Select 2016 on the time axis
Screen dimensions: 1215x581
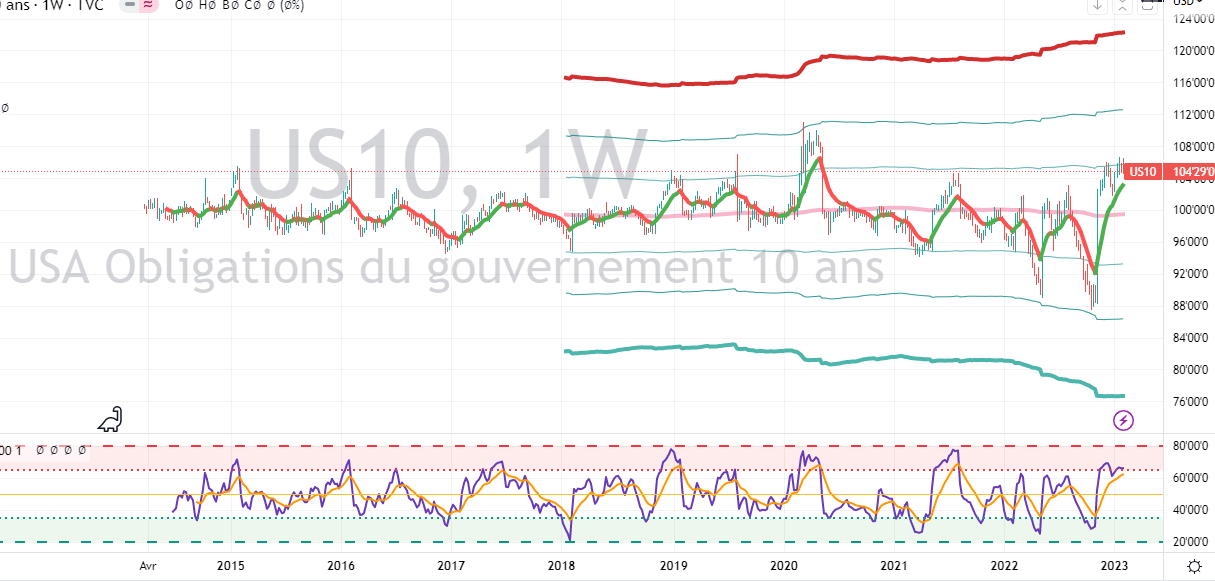[x=340, y=564]
